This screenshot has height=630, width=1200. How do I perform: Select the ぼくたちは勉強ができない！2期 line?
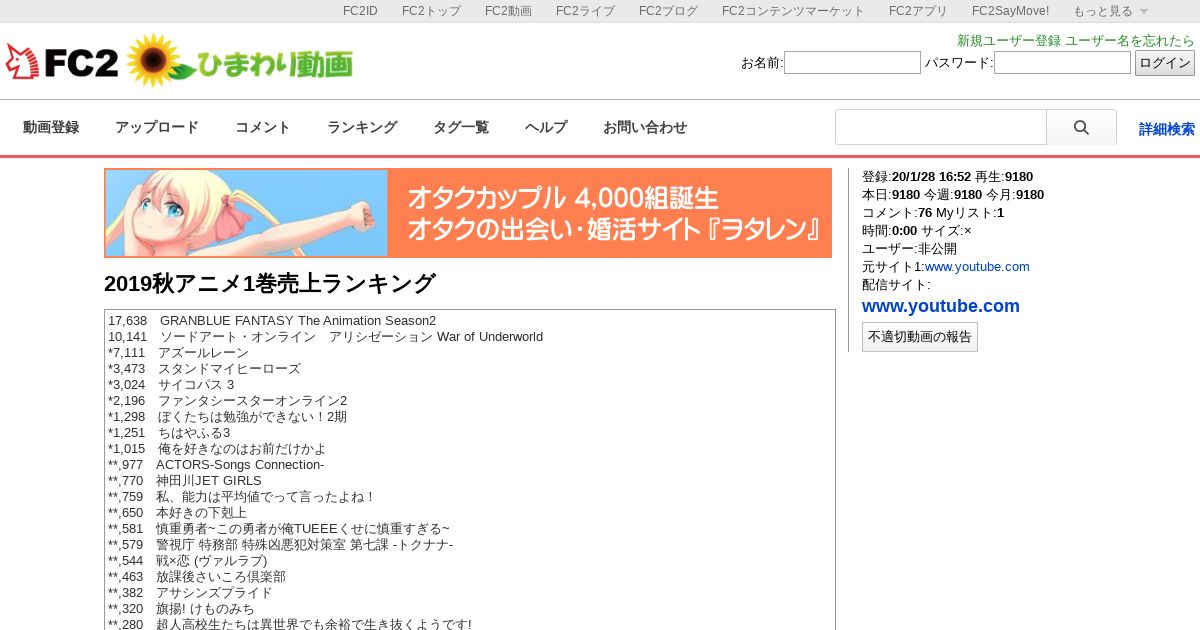coord(228,417)
